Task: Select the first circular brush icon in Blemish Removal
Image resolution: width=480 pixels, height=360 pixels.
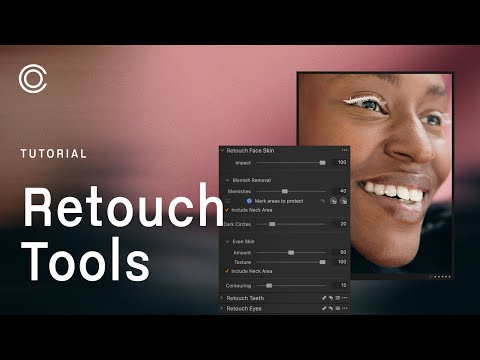Action: [x=333, y=201]
